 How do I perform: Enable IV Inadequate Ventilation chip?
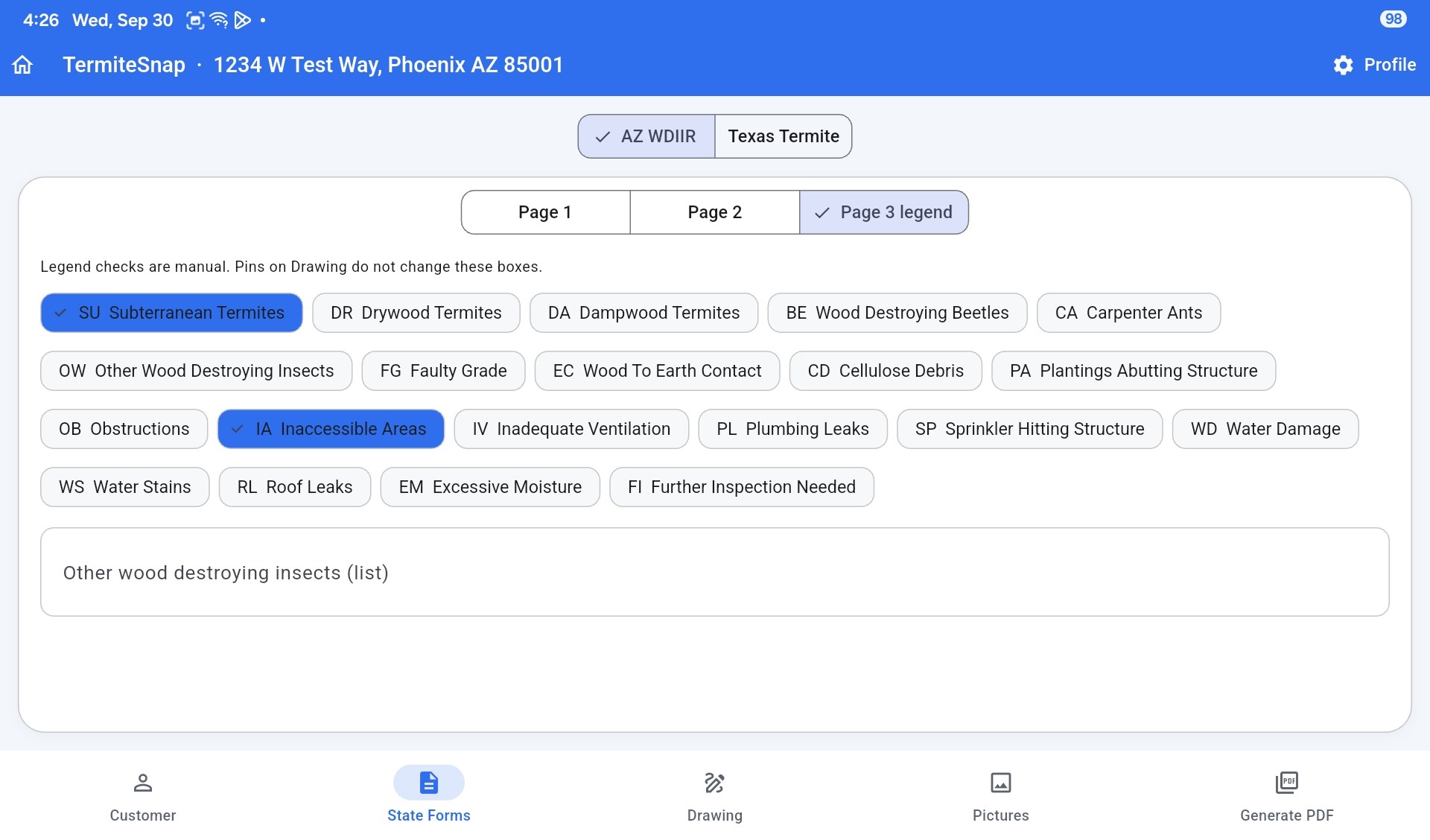(x=571, y=429)
